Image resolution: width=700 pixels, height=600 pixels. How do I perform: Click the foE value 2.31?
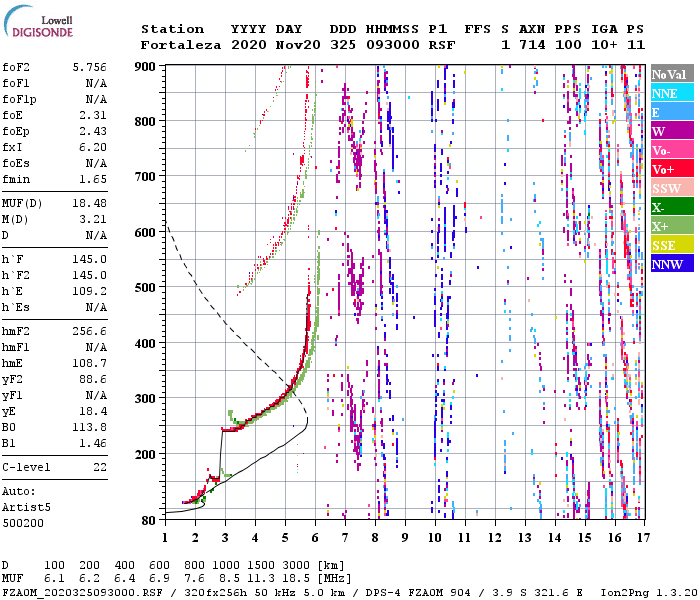pos(93,115)
